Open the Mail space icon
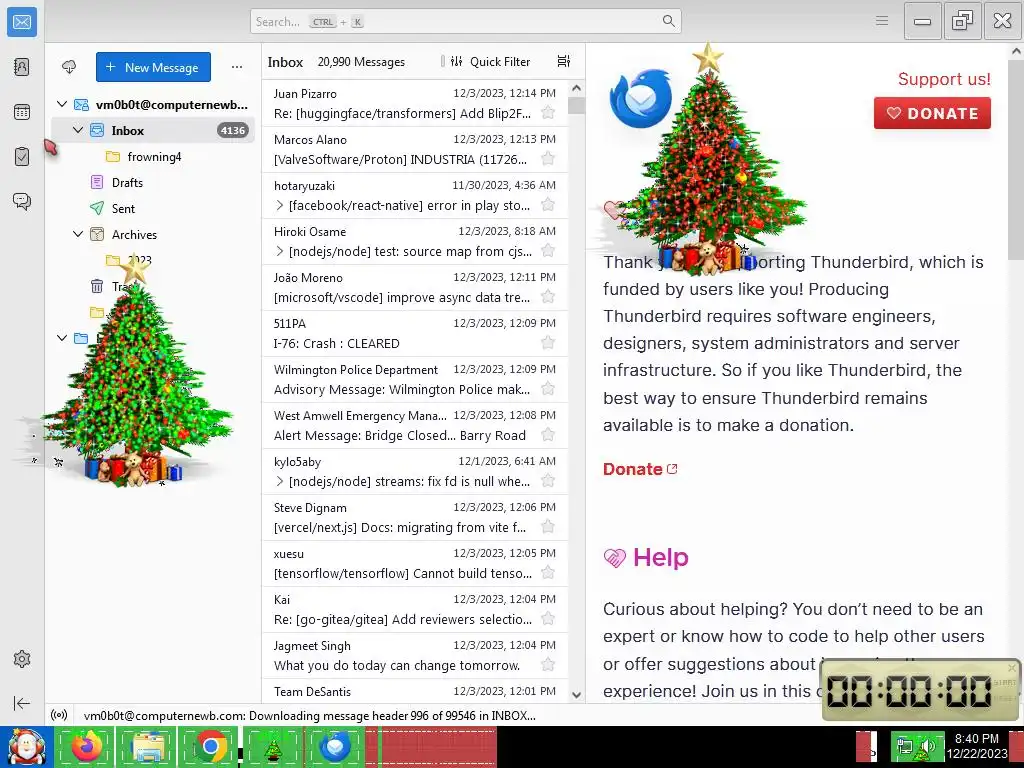Viewport: 1024px width, 768px height. tap(22, 22)
